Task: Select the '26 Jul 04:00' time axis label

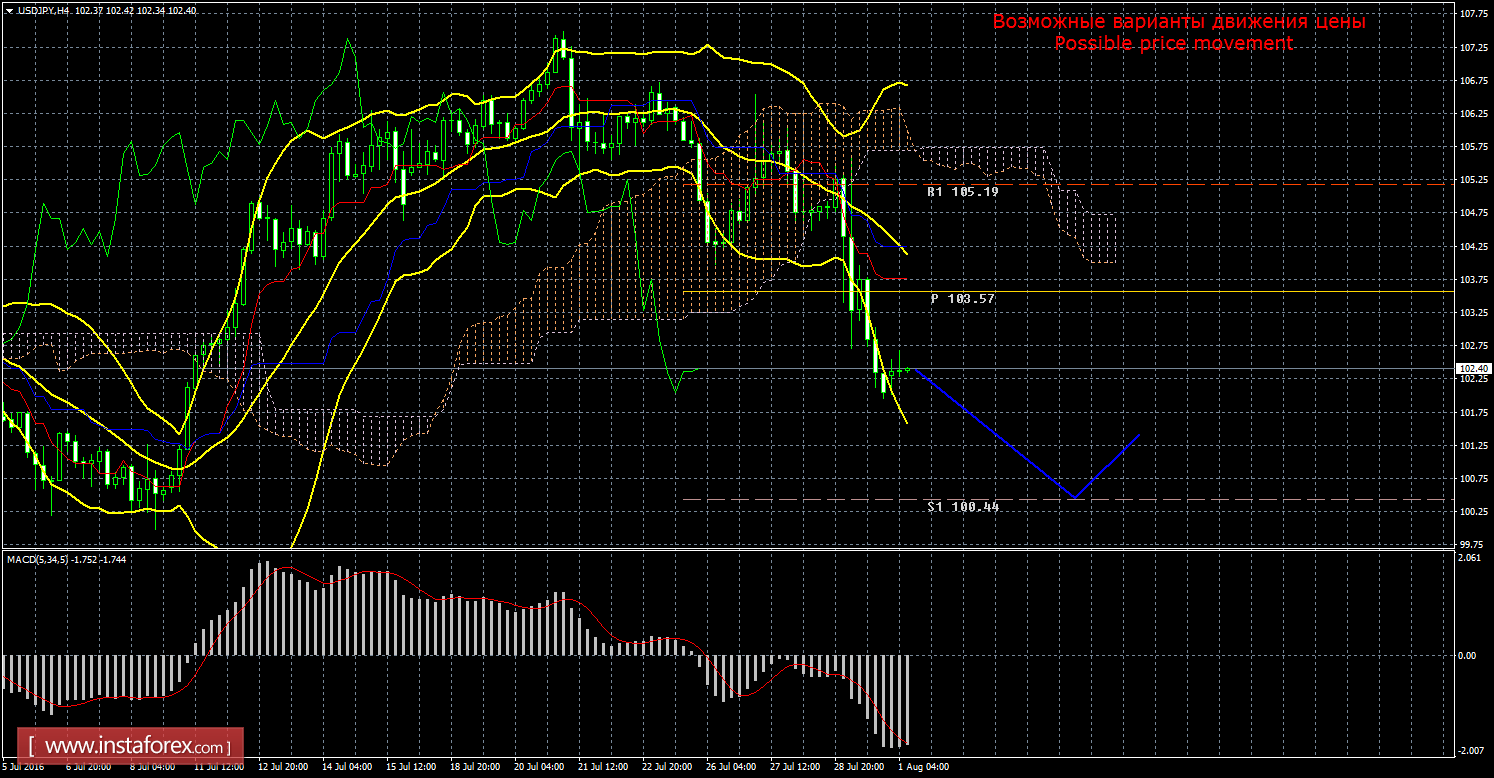Action: click(732, 768)
